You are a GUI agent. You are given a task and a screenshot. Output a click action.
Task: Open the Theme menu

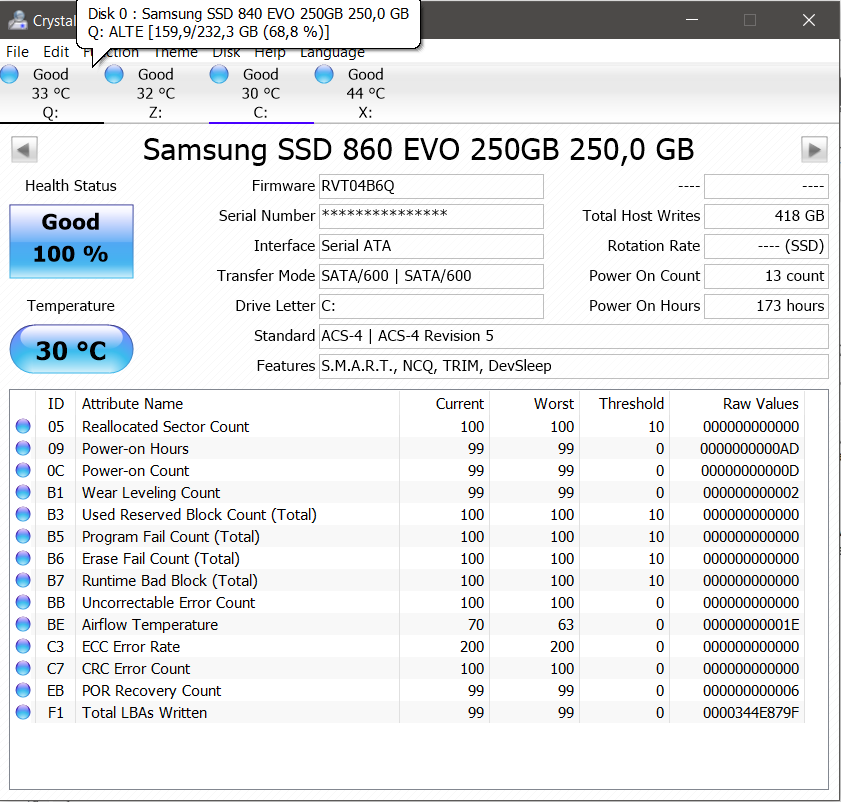(x=175, y=53)
